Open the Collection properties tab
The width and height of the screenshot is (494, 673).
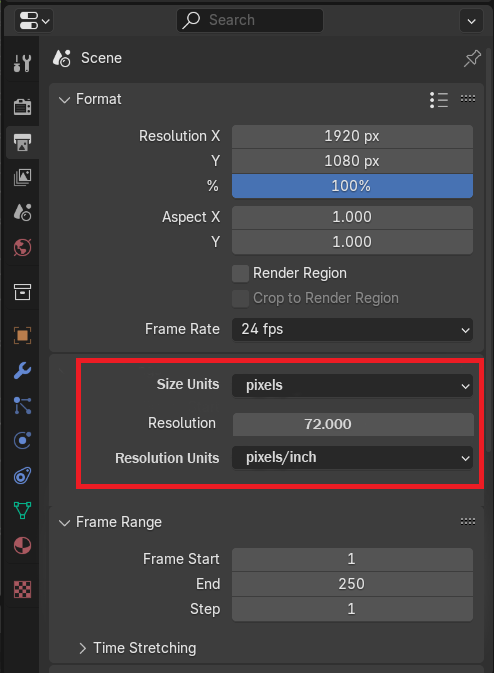(x=22, y=292)
